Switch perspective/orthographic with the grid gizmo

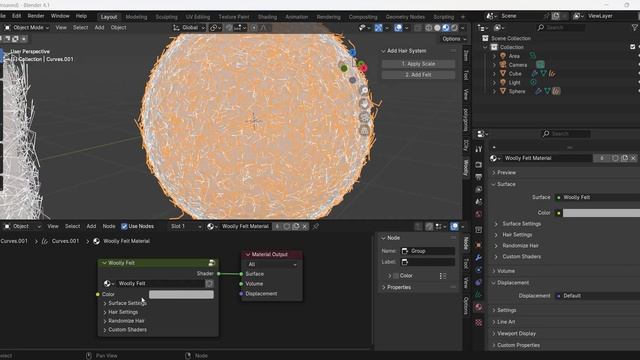(364, 131)
